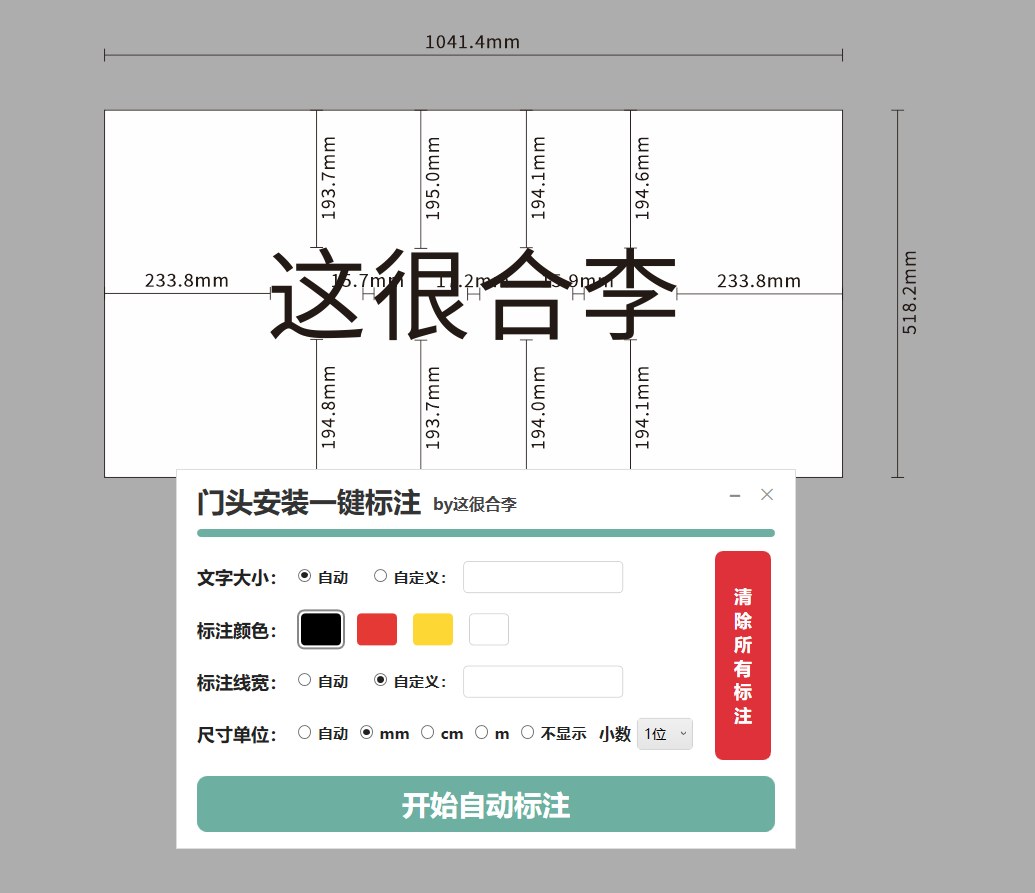Click the custom 文字大小 input field
The height and width of the screenshot is (893, 1035).
coord(543,577)
